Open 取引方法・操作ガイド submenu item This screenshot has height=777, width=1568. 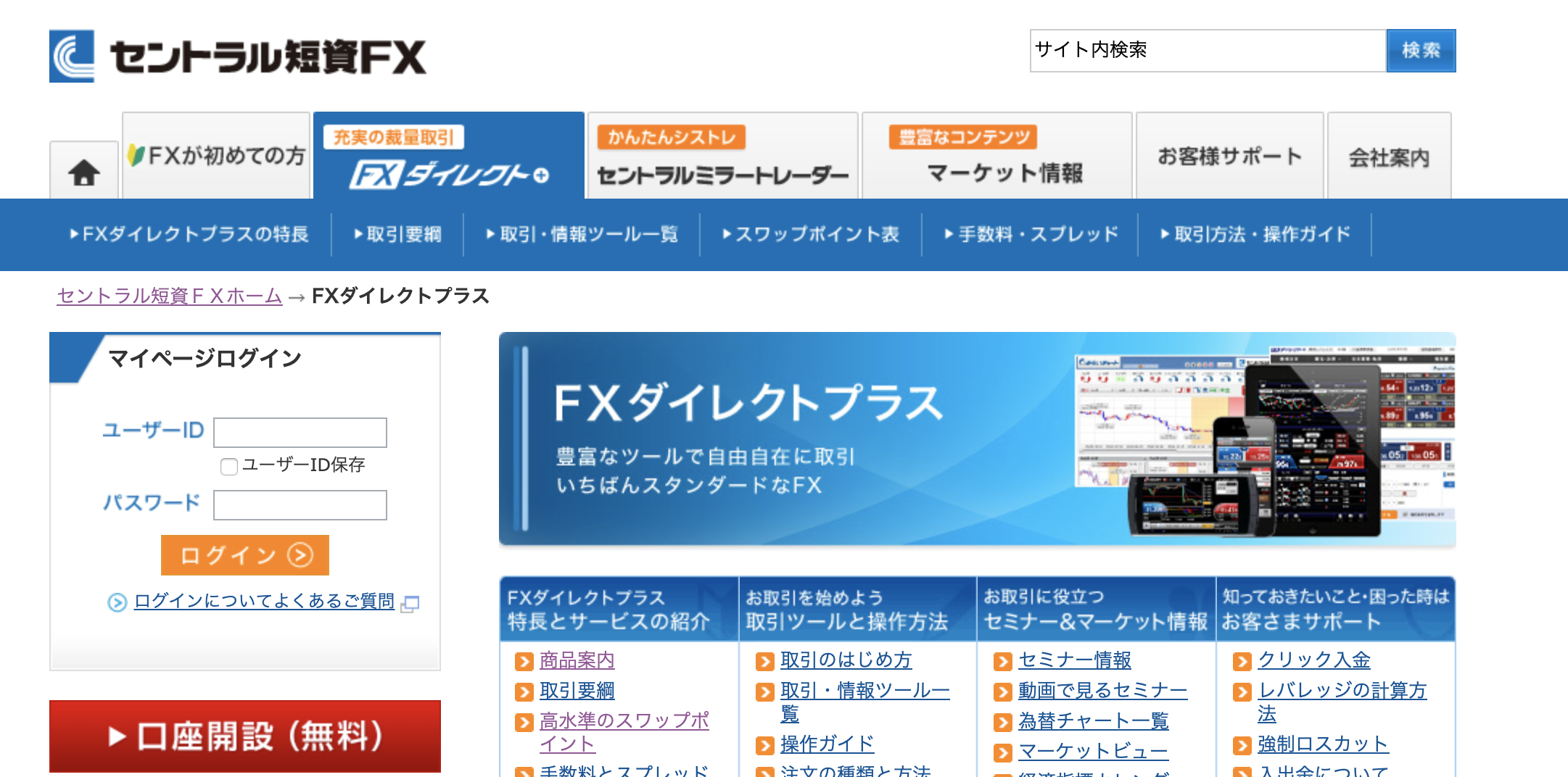(x=1255, y=234)
